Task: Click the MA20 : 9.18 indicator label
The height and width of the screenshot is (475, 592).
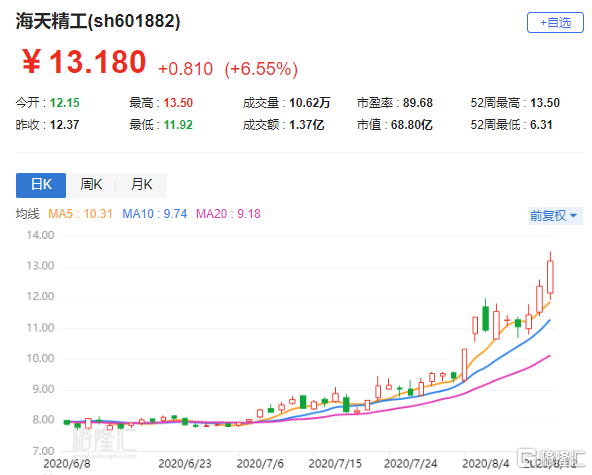Action: pos(228,214)
